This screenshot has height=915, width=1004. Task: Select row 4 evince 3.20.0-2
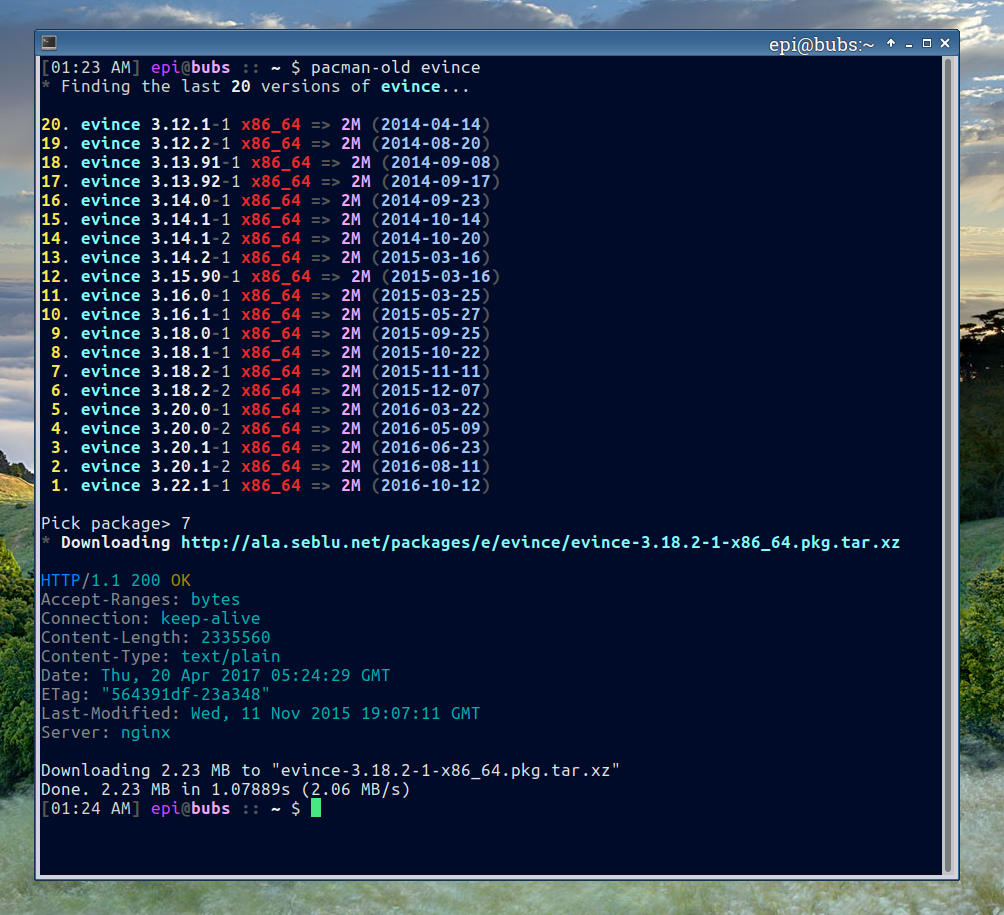[270, 428]
